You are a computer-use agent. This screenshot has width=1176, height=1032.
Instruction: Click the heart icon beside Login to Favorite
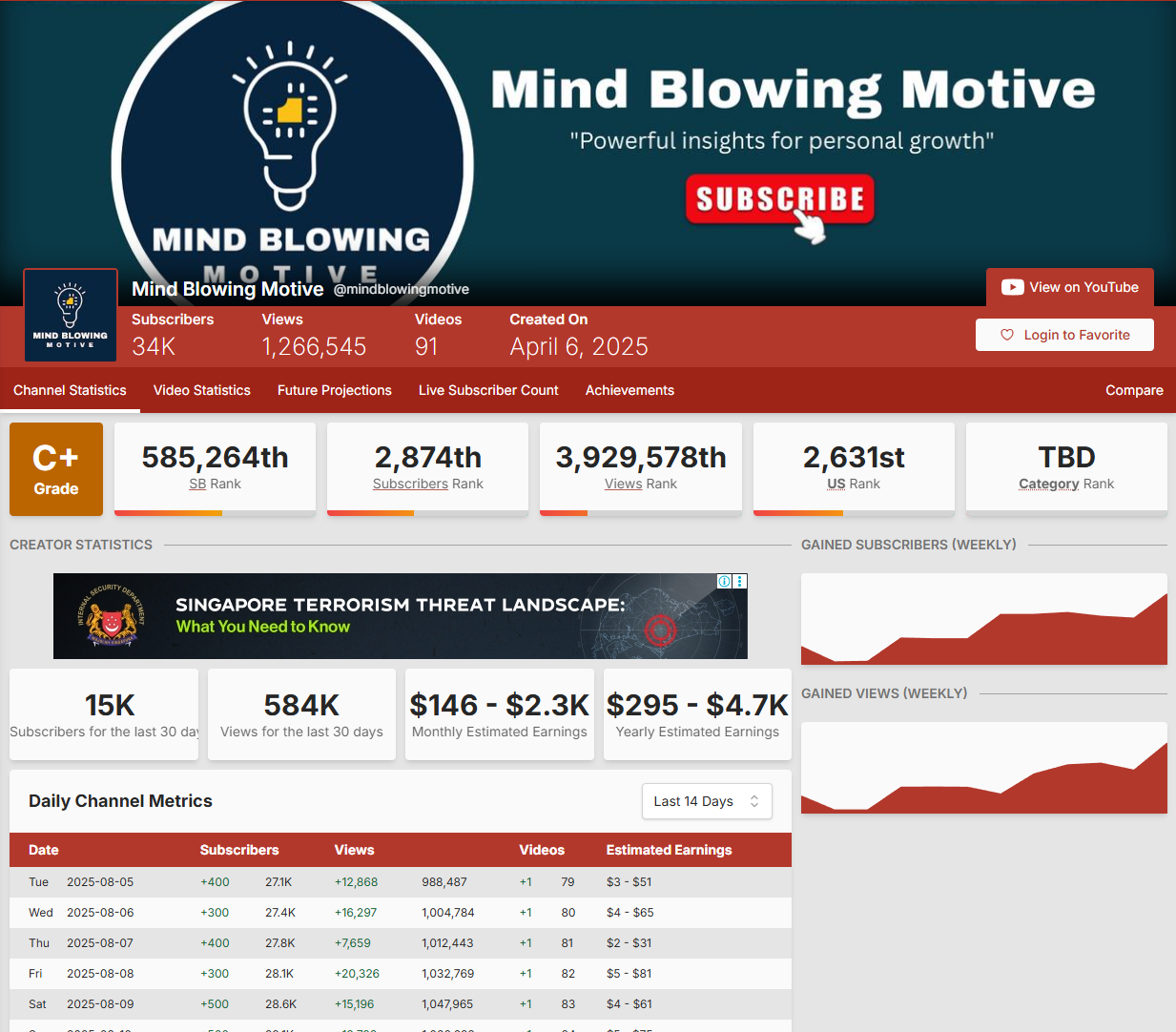pos(1006,335)
